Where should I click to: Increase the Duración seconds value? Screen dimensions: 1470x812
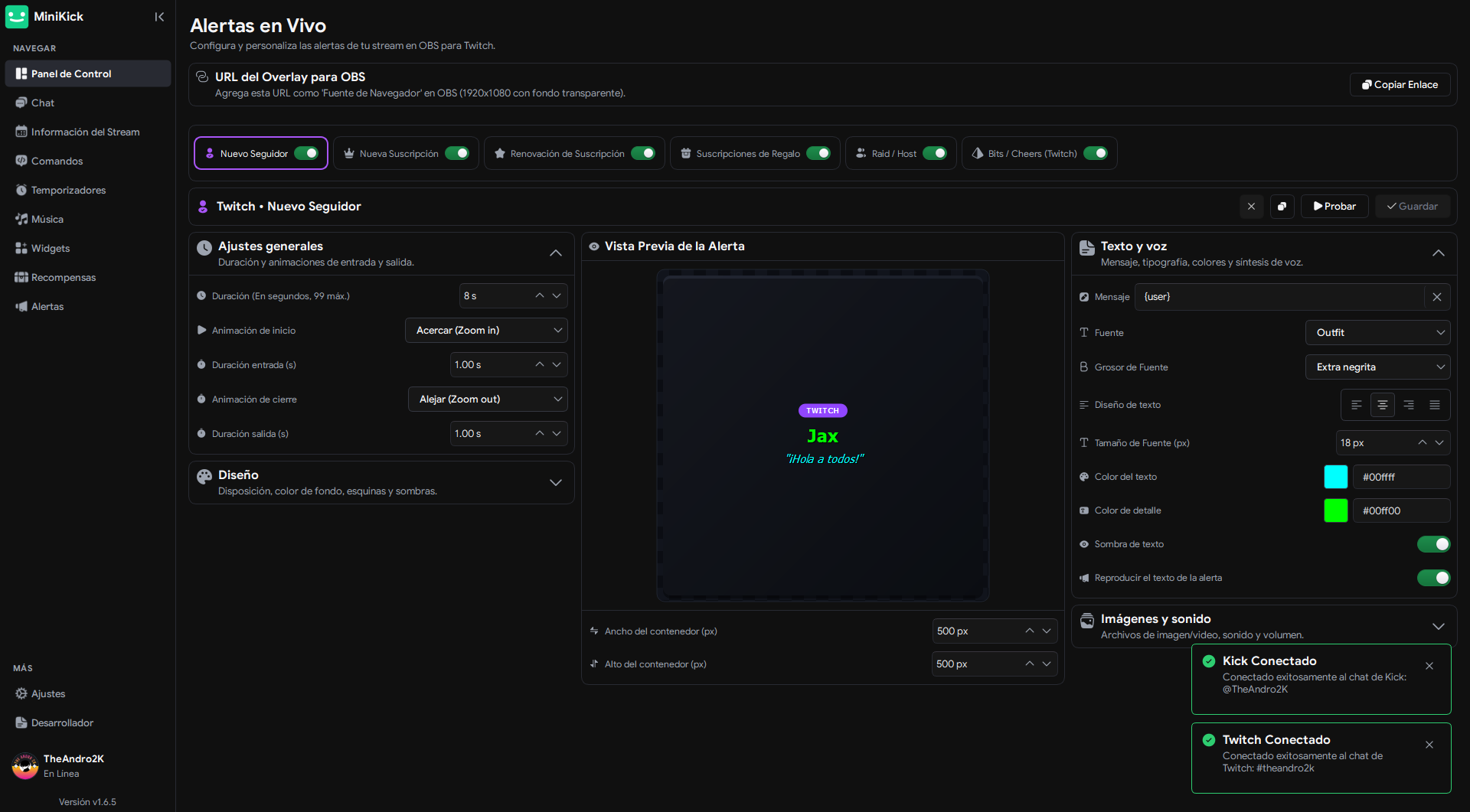(x=540, y=296)
